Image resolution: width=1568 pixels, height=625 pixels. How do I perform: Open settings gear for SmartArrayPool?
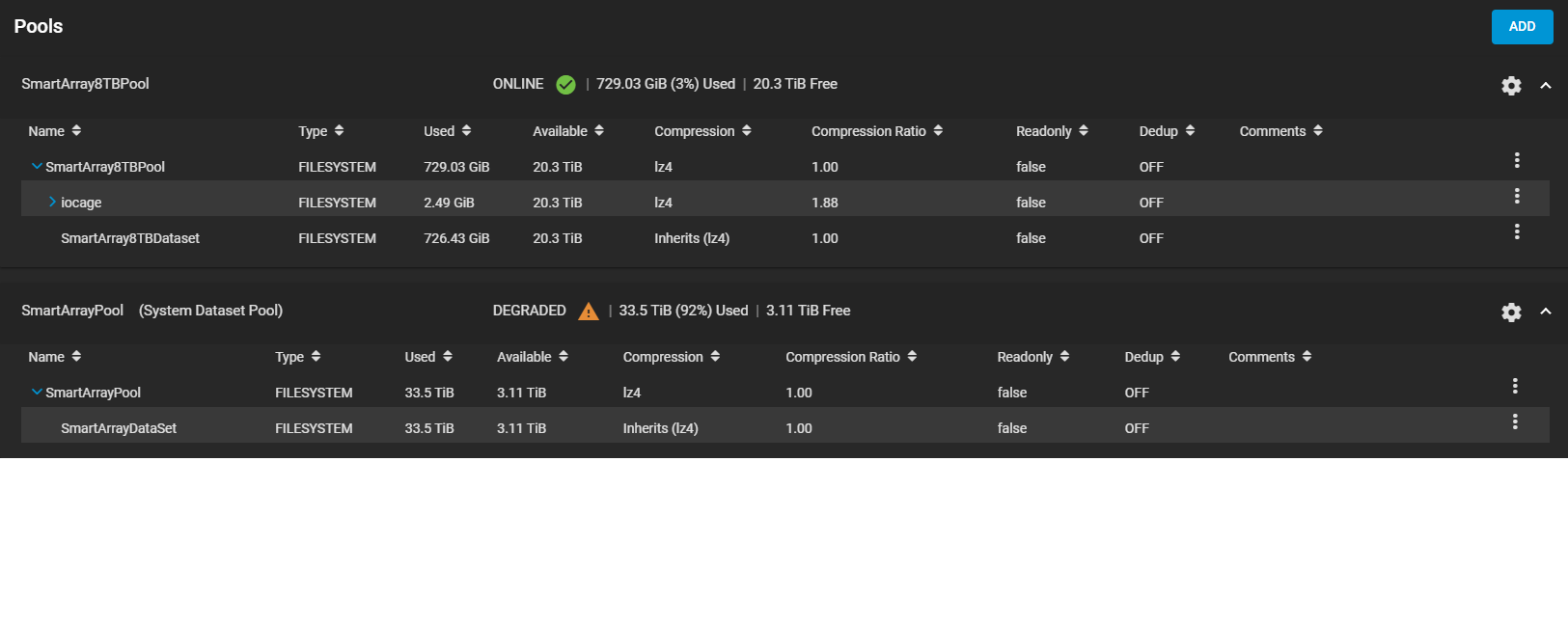[x=1511, y=312]
